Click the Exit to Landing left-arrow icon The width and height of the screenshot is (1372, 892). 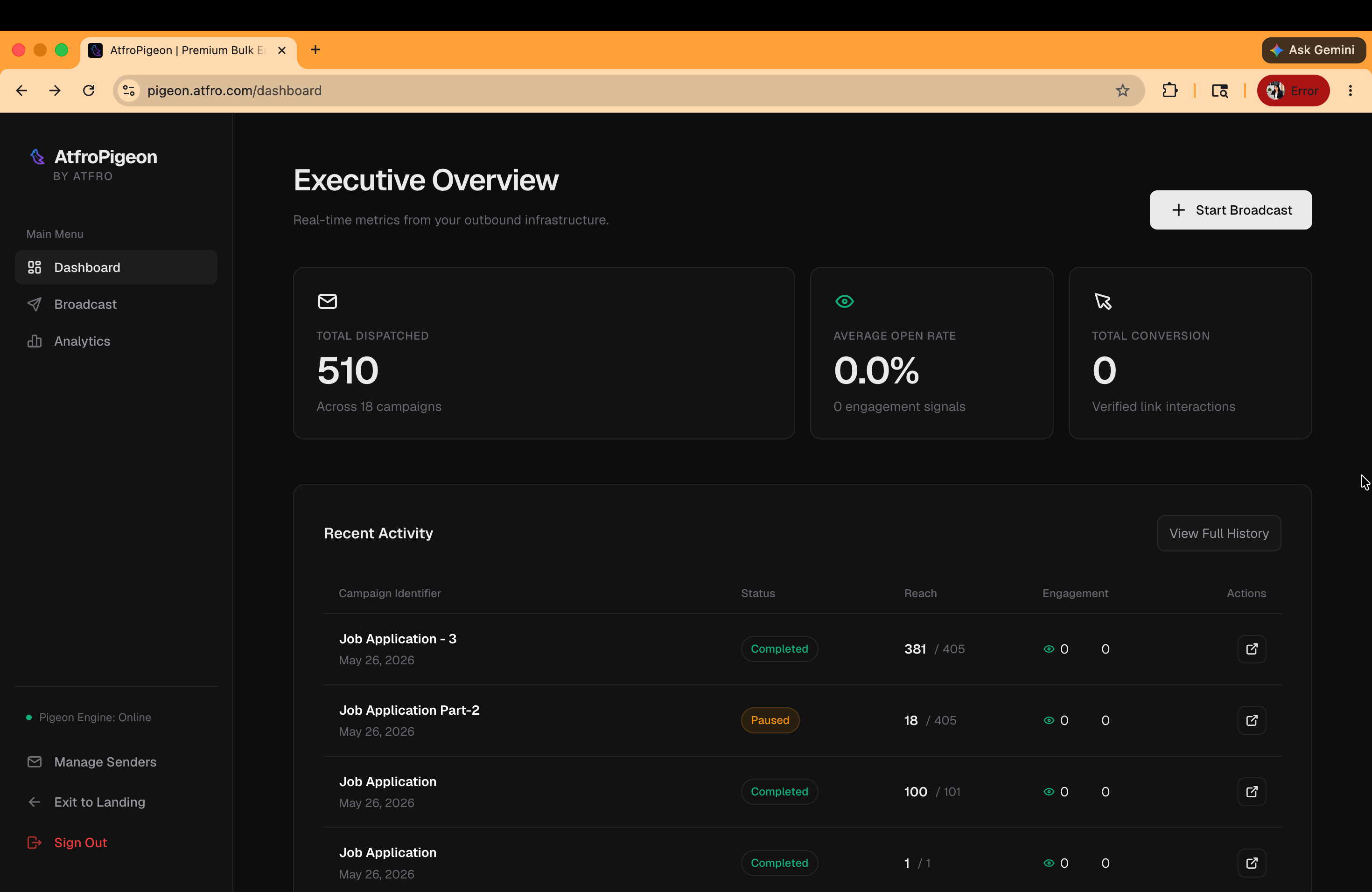(35, 802)
